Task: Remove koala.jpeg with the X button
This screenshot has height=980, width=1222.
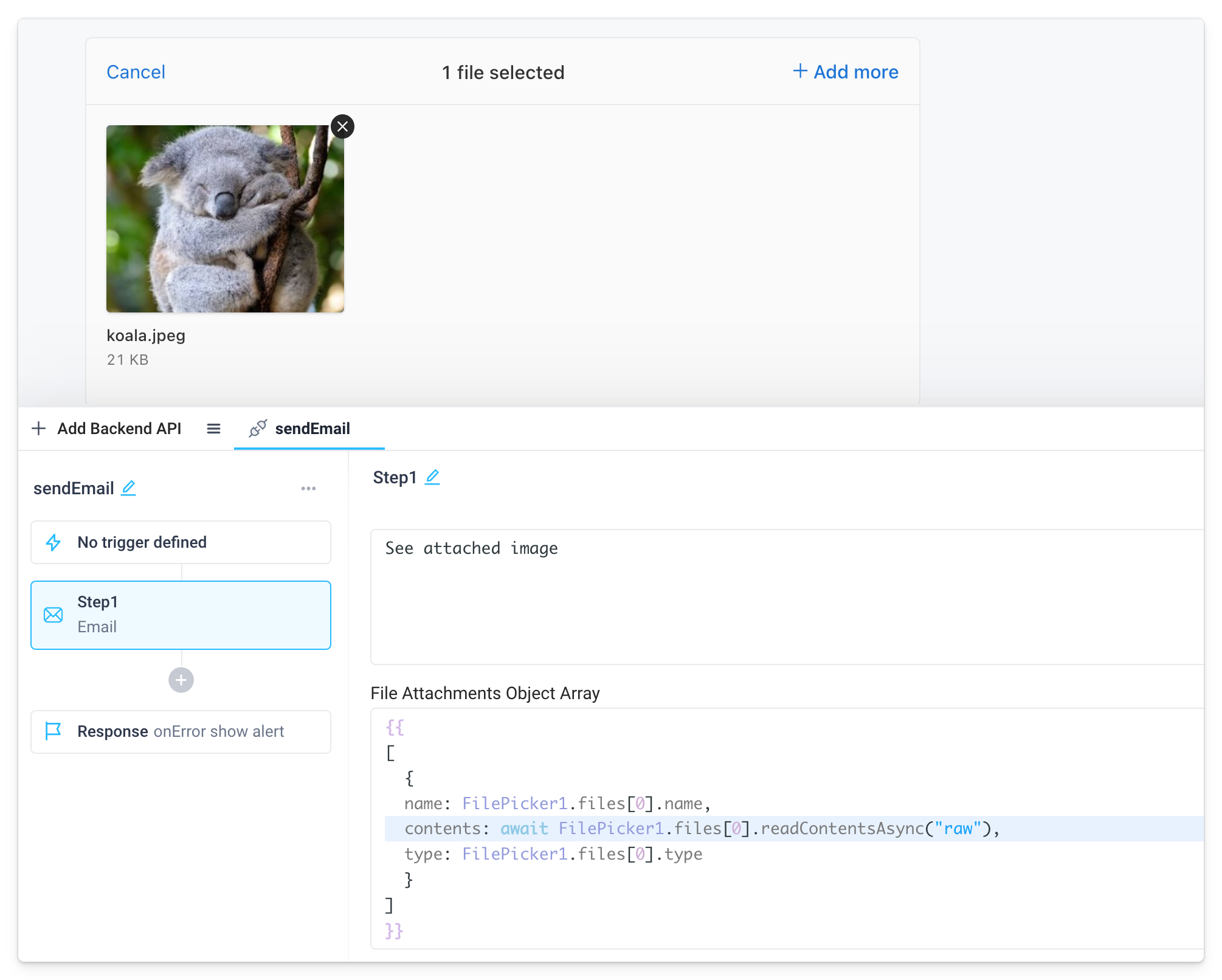Action: pos(342,126)
